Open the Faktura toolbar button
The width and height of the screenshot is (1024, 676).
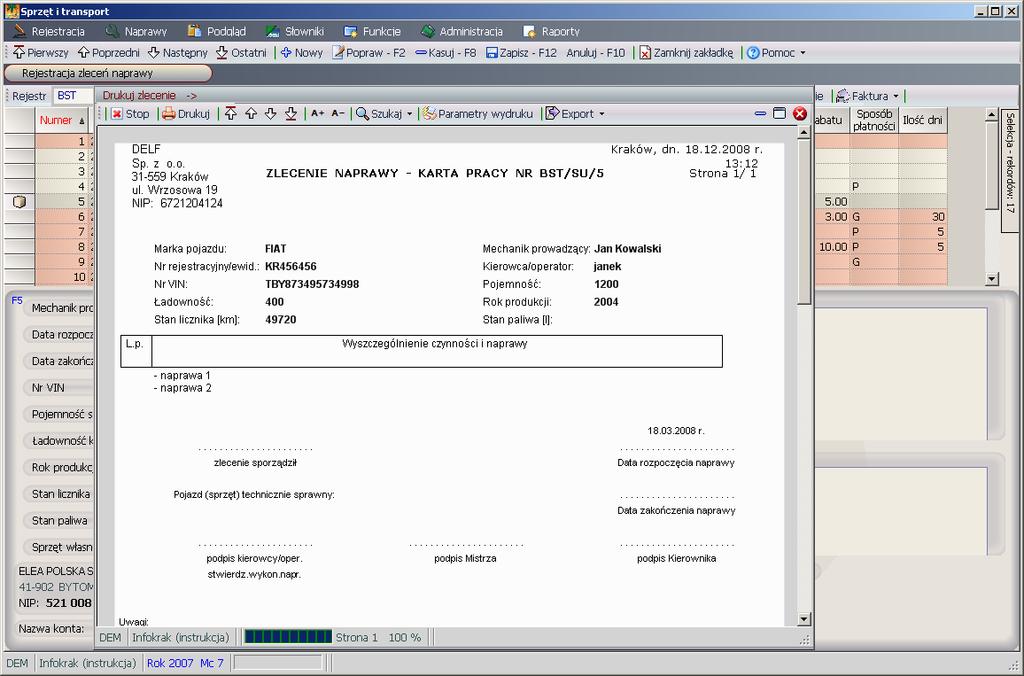(x=861, y=95)
